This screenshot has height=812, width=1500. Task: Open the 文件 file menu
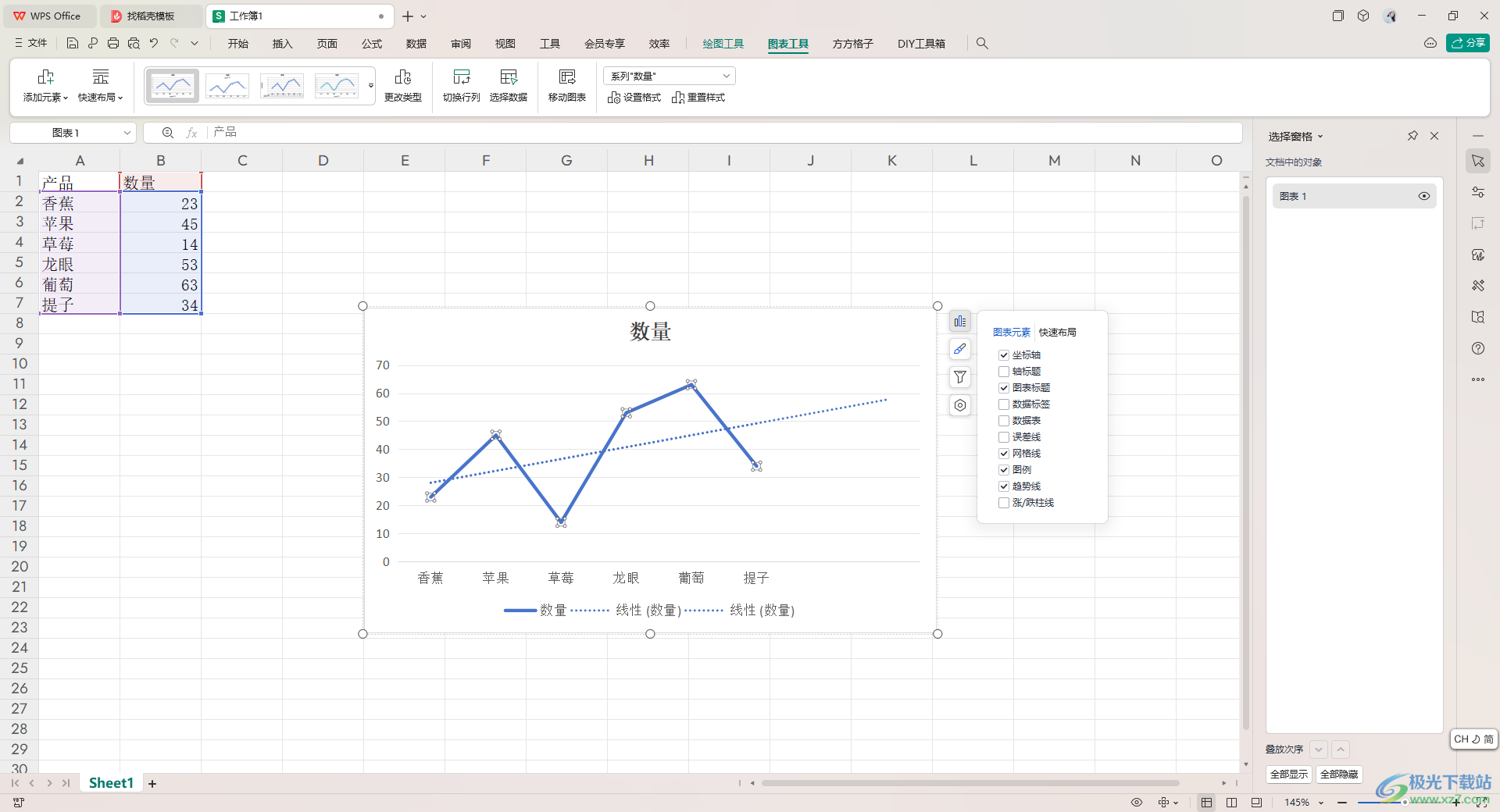coord(31,44)
